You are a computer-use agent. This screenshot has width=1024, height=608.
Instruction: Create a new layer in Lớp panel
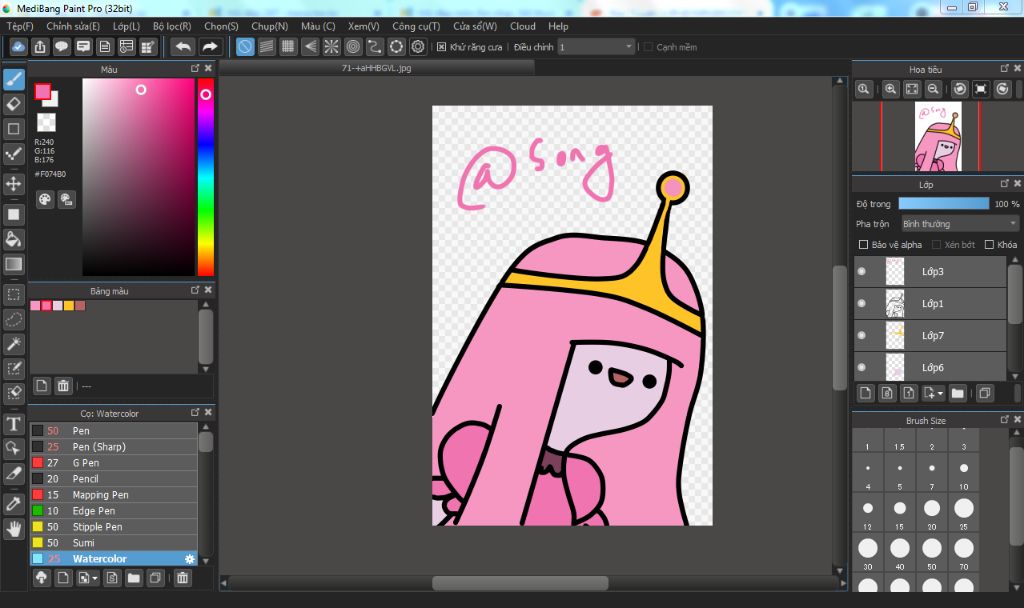point(865,393)
